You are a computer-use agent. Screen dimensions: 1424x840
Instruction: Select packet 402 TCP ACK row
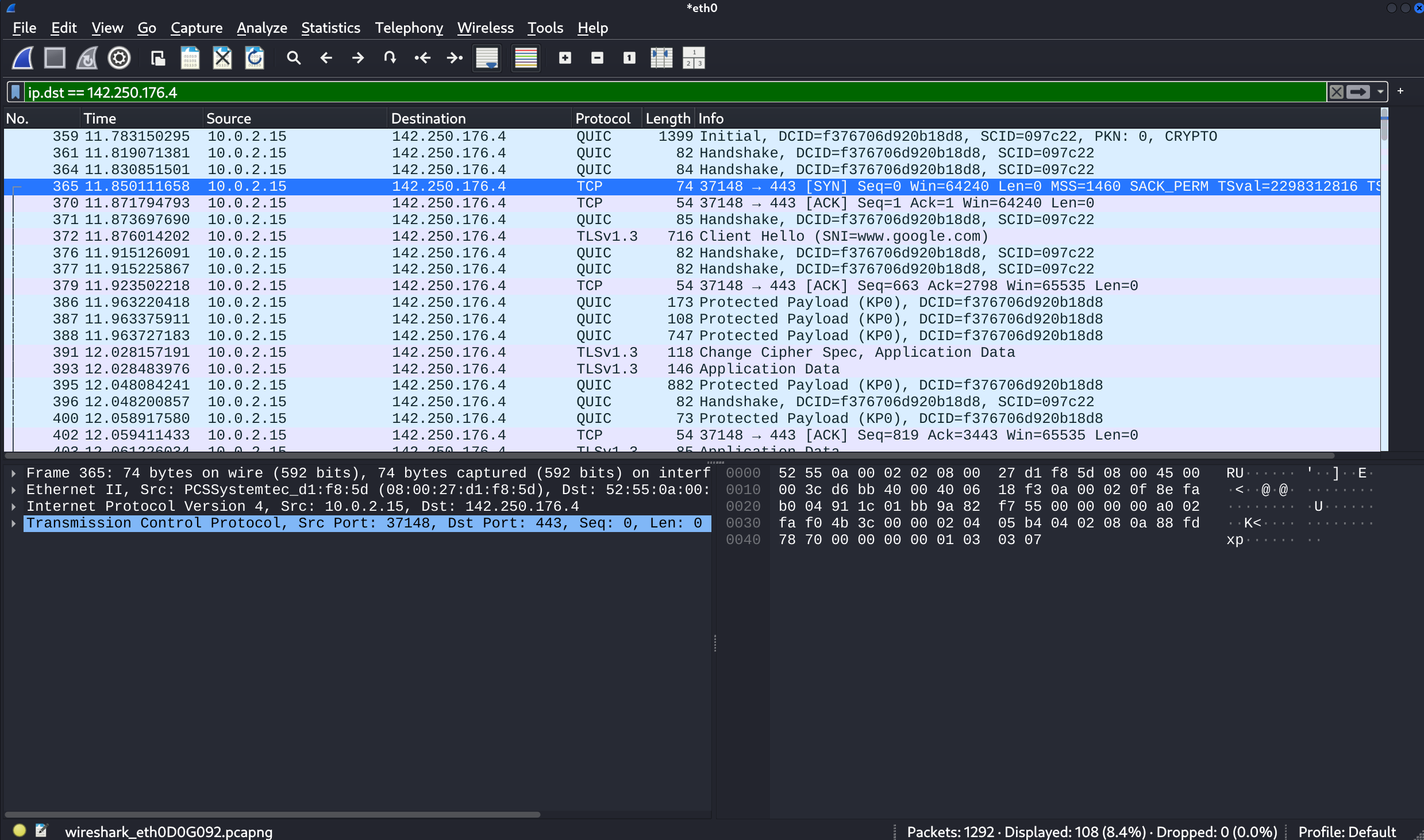click(692, 435)
